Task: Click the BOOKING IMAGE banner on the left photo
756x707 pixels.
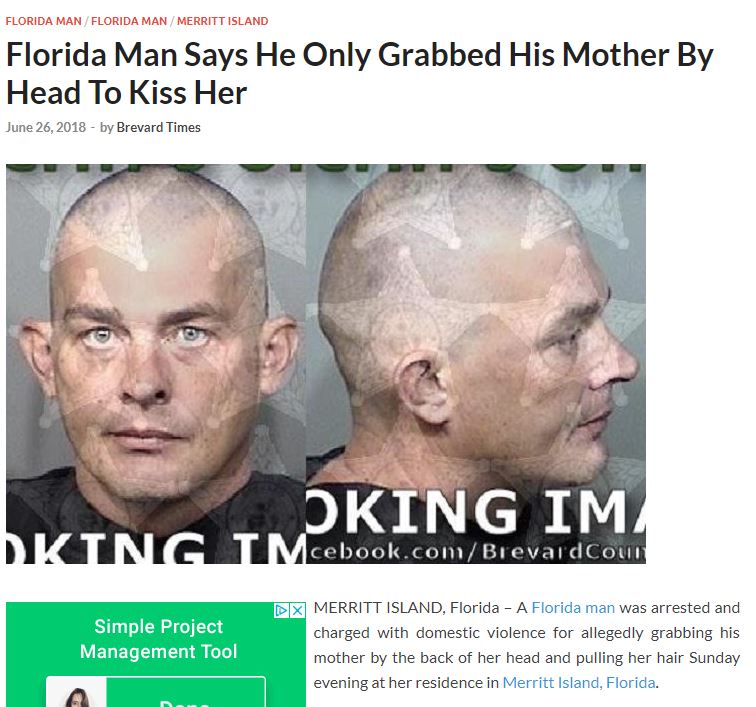Action: point(156,548)
